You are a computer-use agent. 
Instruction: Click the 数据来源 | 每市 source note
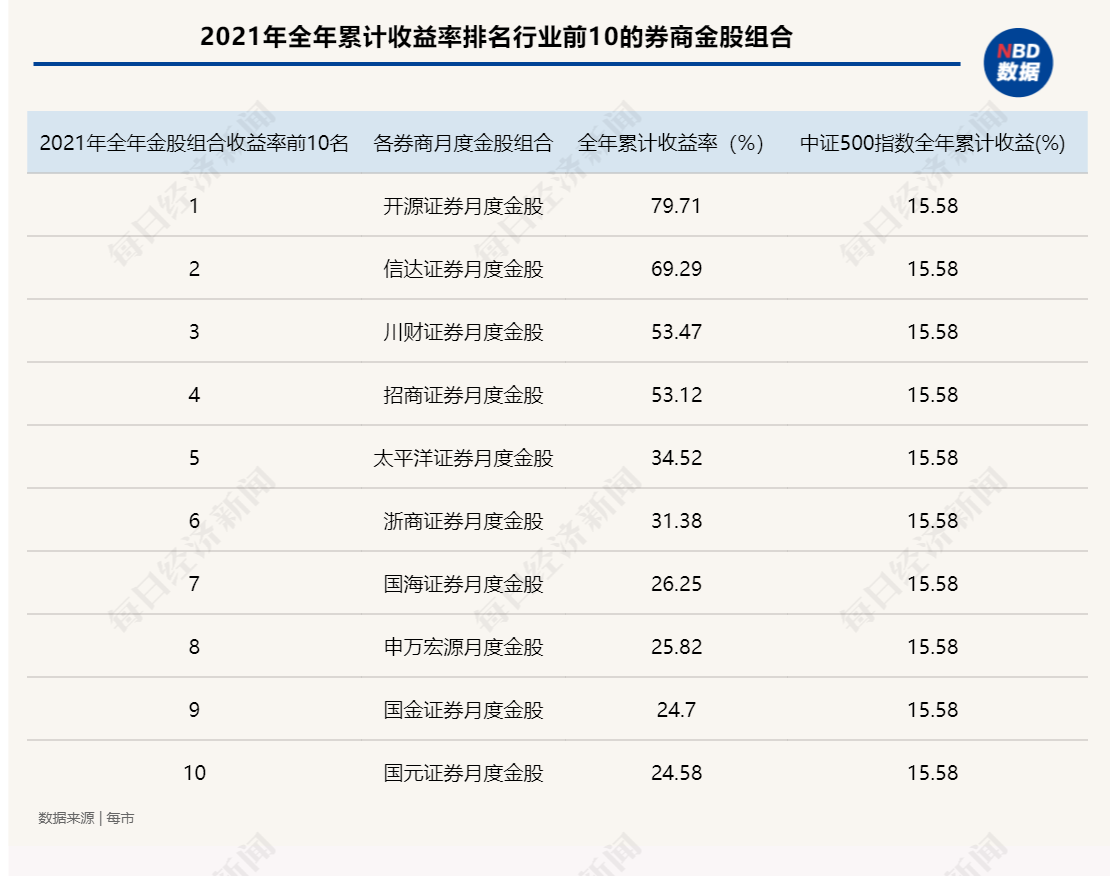[86, 819]
